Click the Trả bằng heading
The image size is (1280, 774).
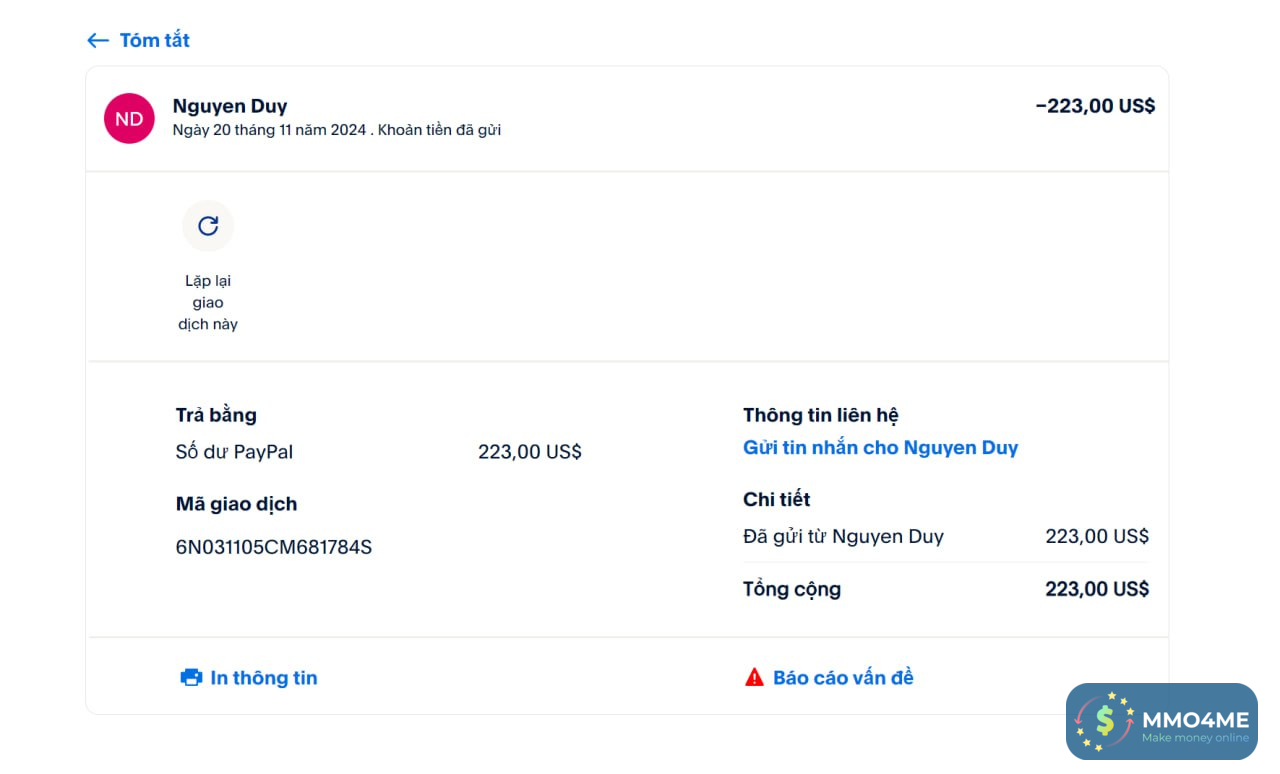[x=216, y=415]
